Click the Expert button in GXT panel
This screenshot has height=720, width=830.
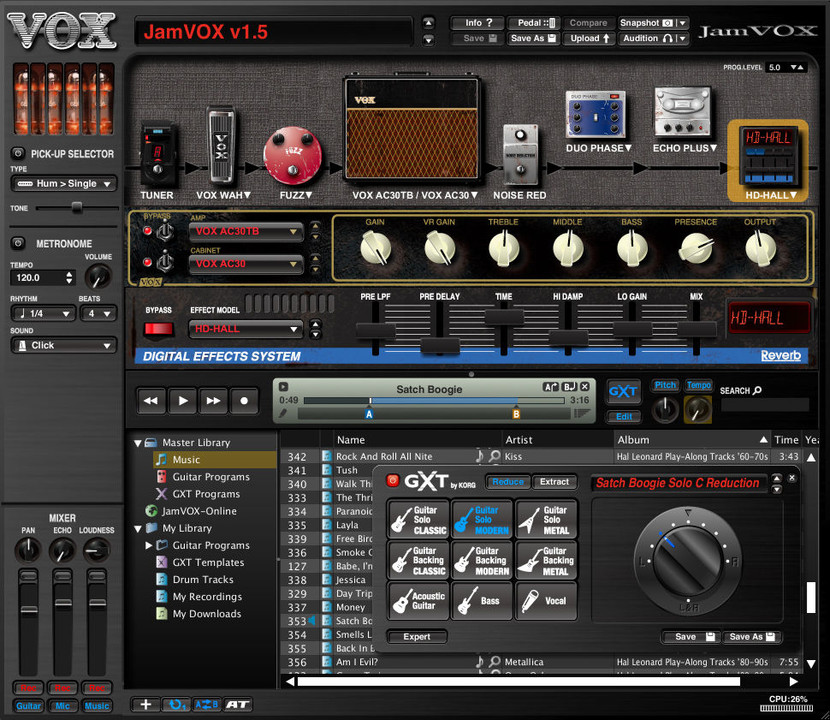click(417, 637)
